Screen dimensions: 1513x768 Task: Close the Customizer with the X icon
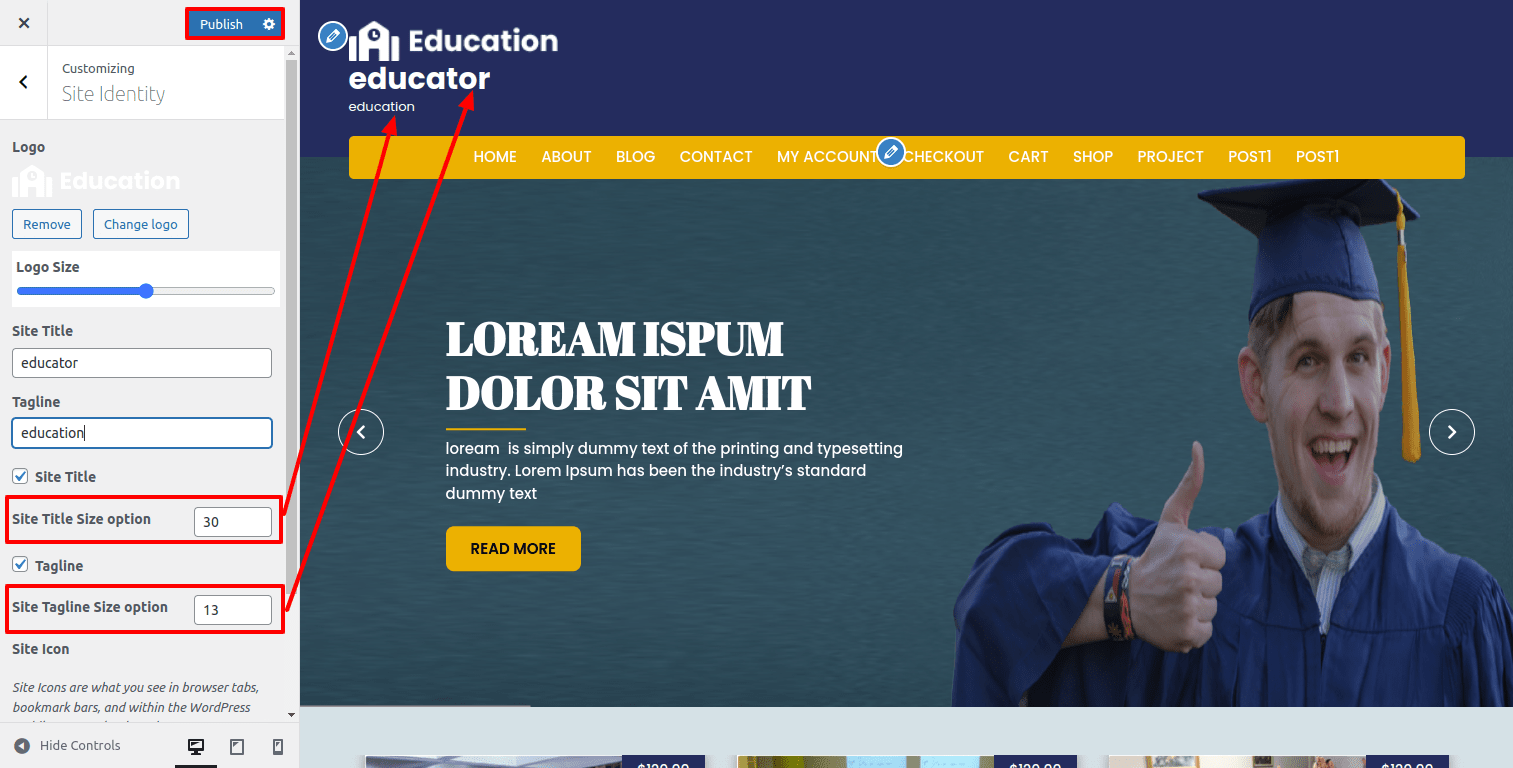(x=24, y=23)
